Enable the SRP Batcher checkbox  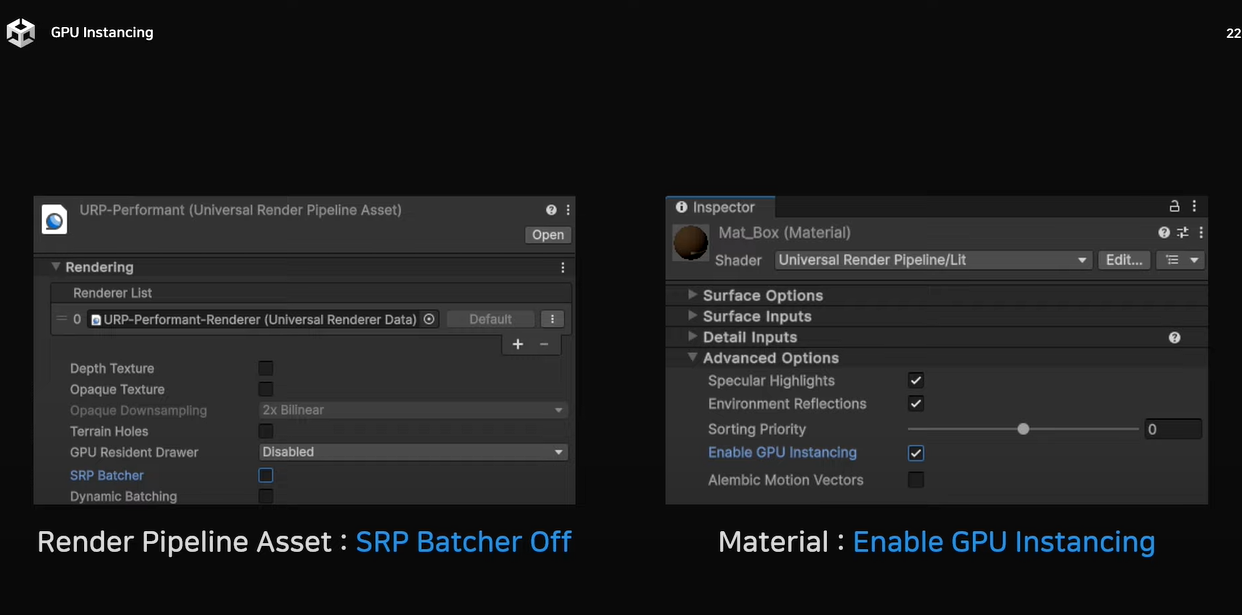pos(266,475)
